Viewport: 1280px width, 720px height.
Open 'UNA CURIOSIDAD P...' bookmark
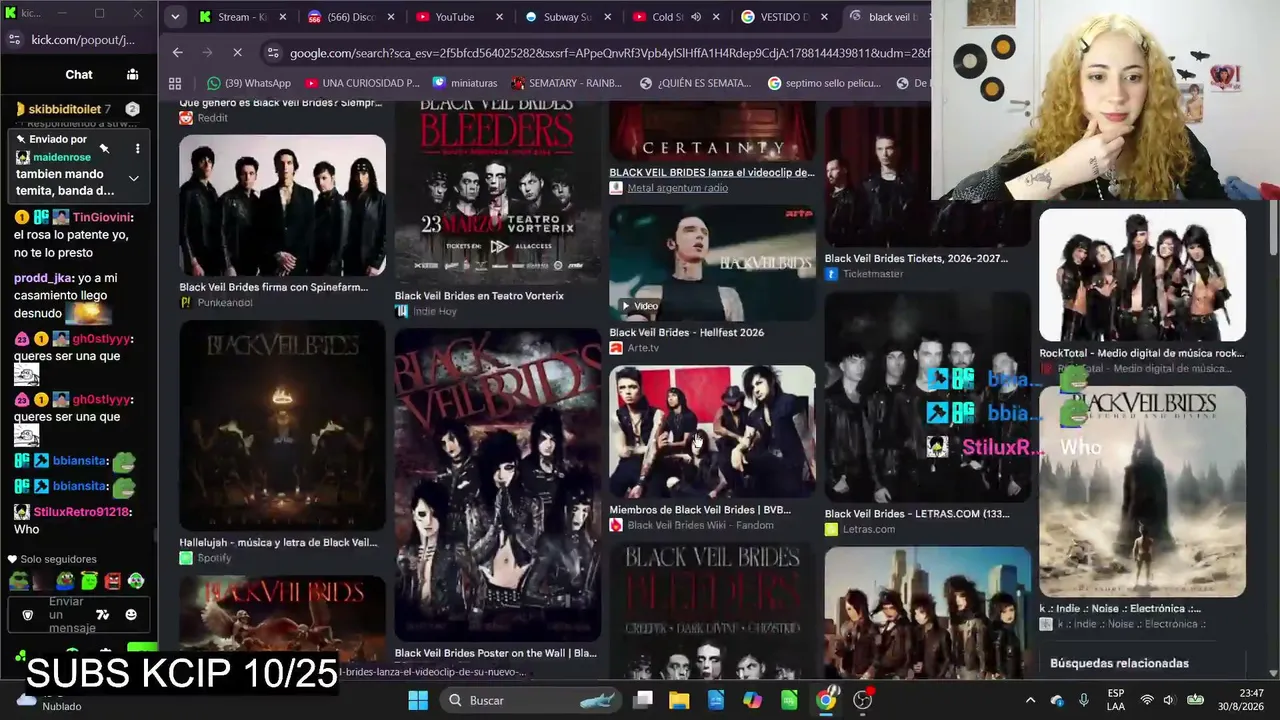362,83
